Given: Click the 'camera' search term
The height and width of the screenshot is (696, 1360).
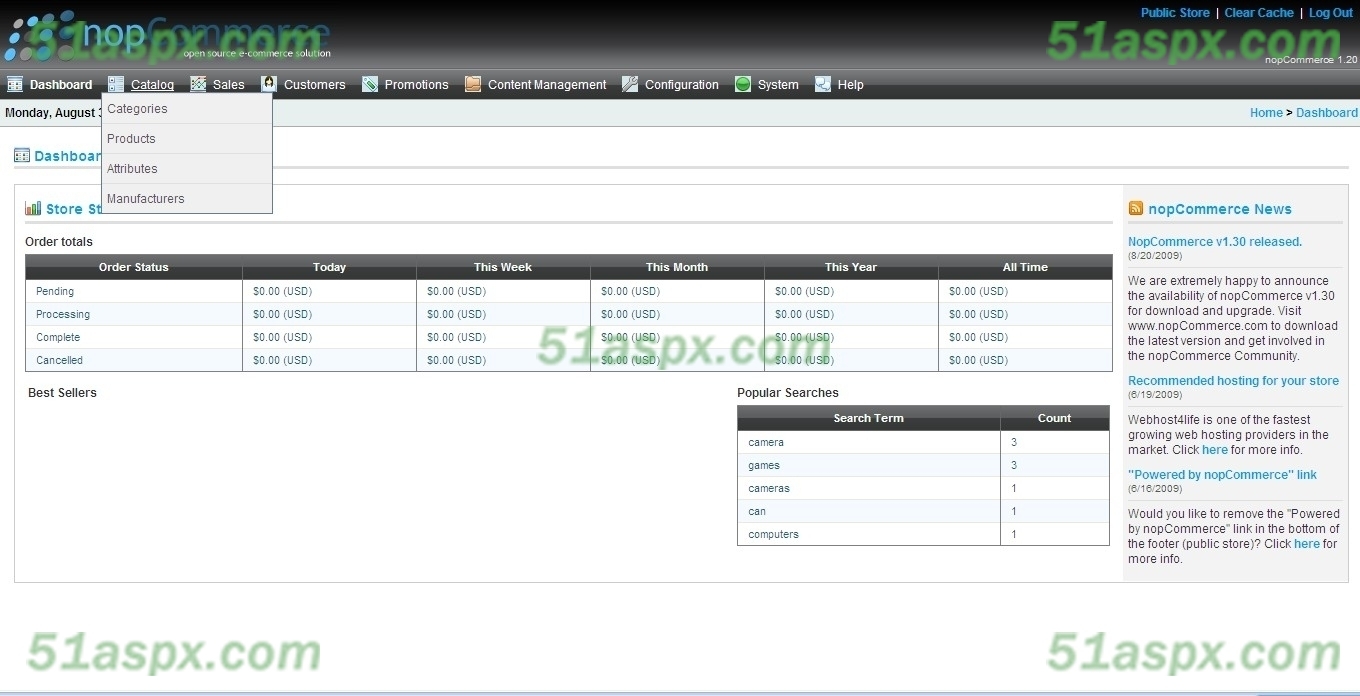Looking at the screenshot, I should click(766, 443).
